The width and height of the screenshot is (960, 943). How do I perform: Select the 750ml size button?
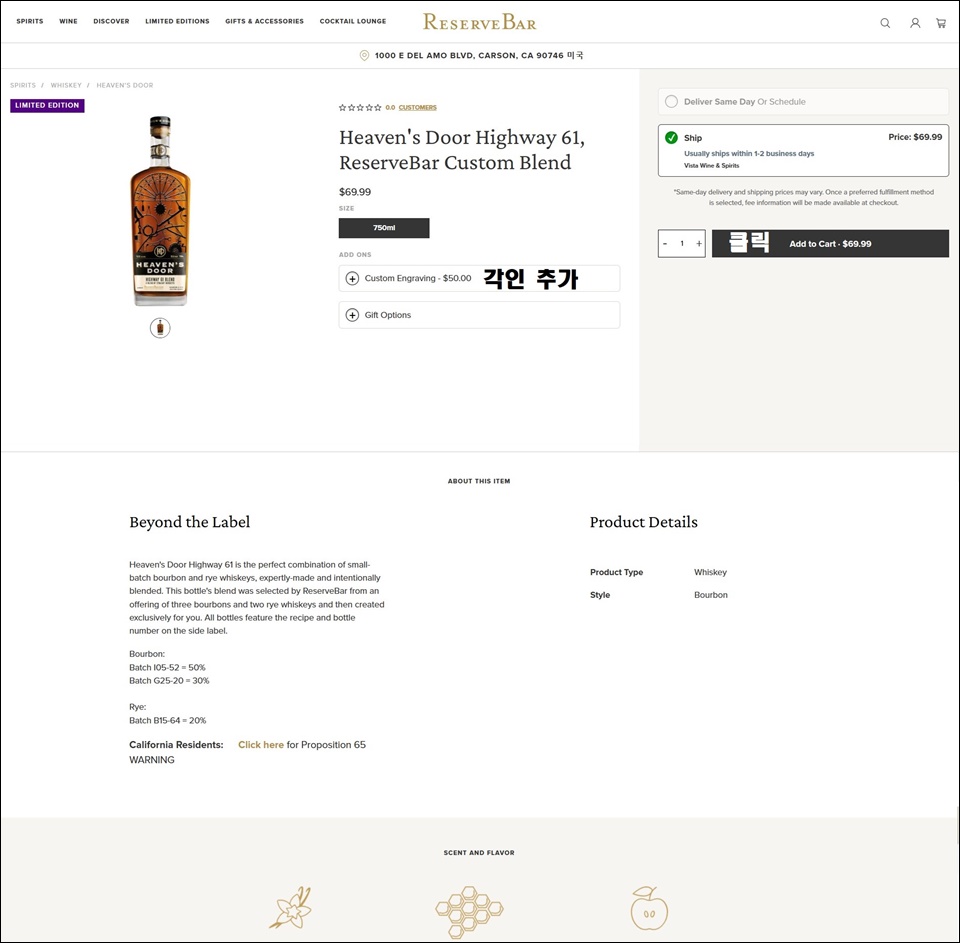click(384, 228)
